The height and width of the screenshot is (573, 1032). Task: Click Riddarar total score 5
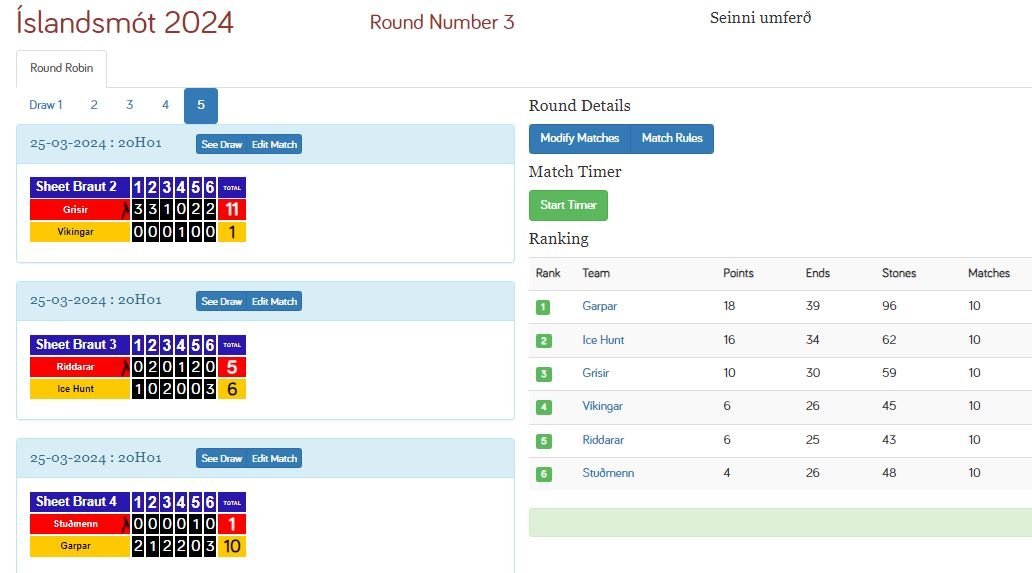[232, 367]
